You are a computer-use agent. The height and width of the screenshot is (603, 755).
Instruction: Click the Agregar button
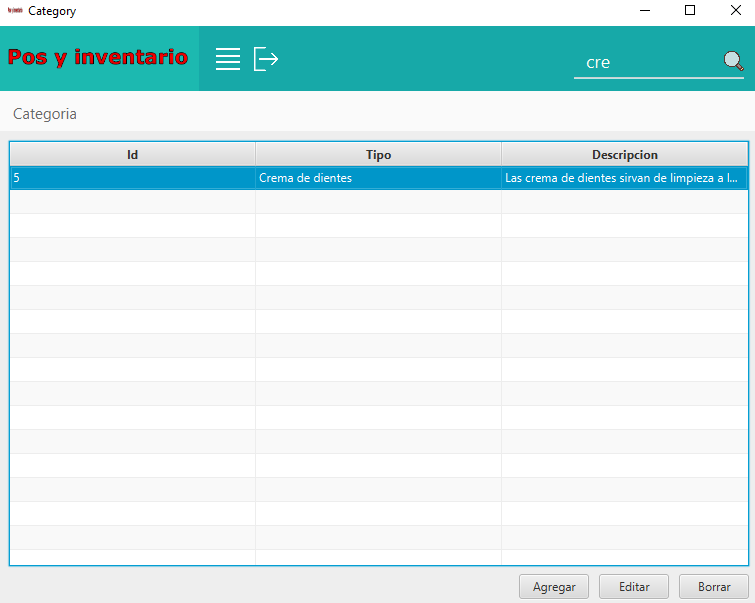(x=554, y=587)
